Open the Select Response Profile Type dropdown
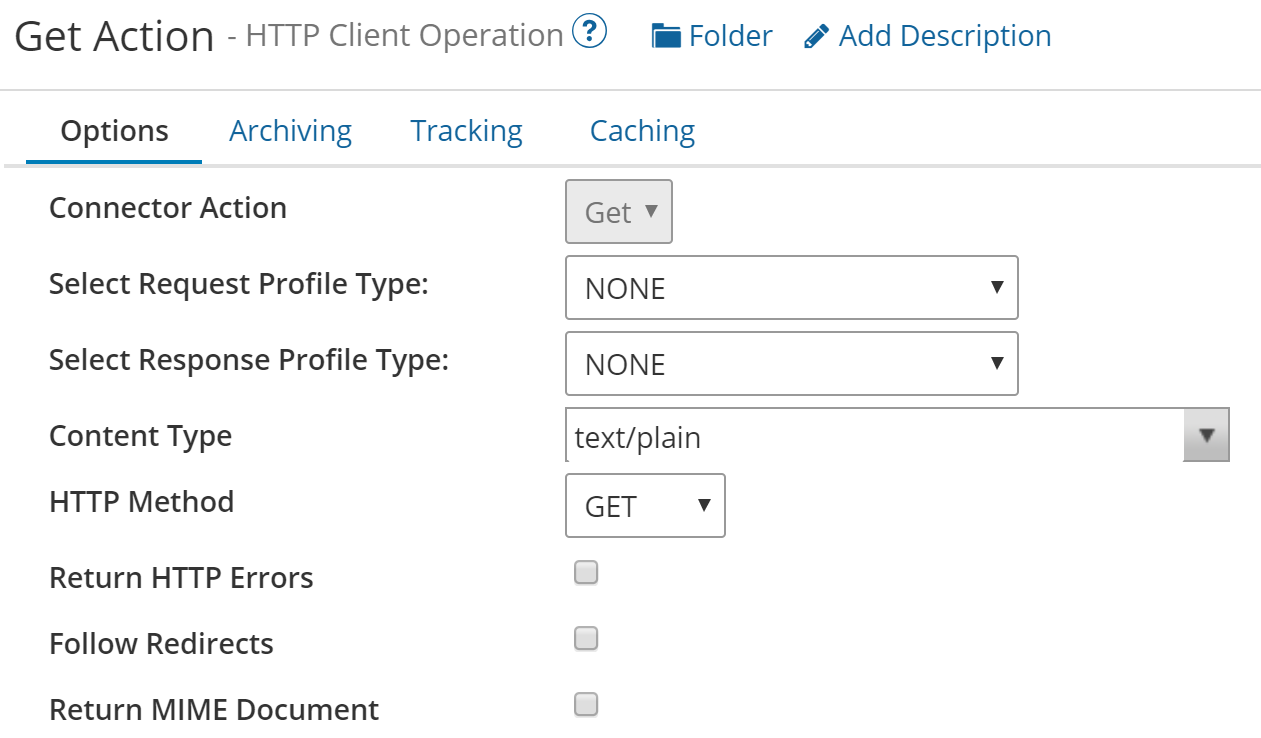Viewport: 1261px width, 738px height. tap(790, 364)
